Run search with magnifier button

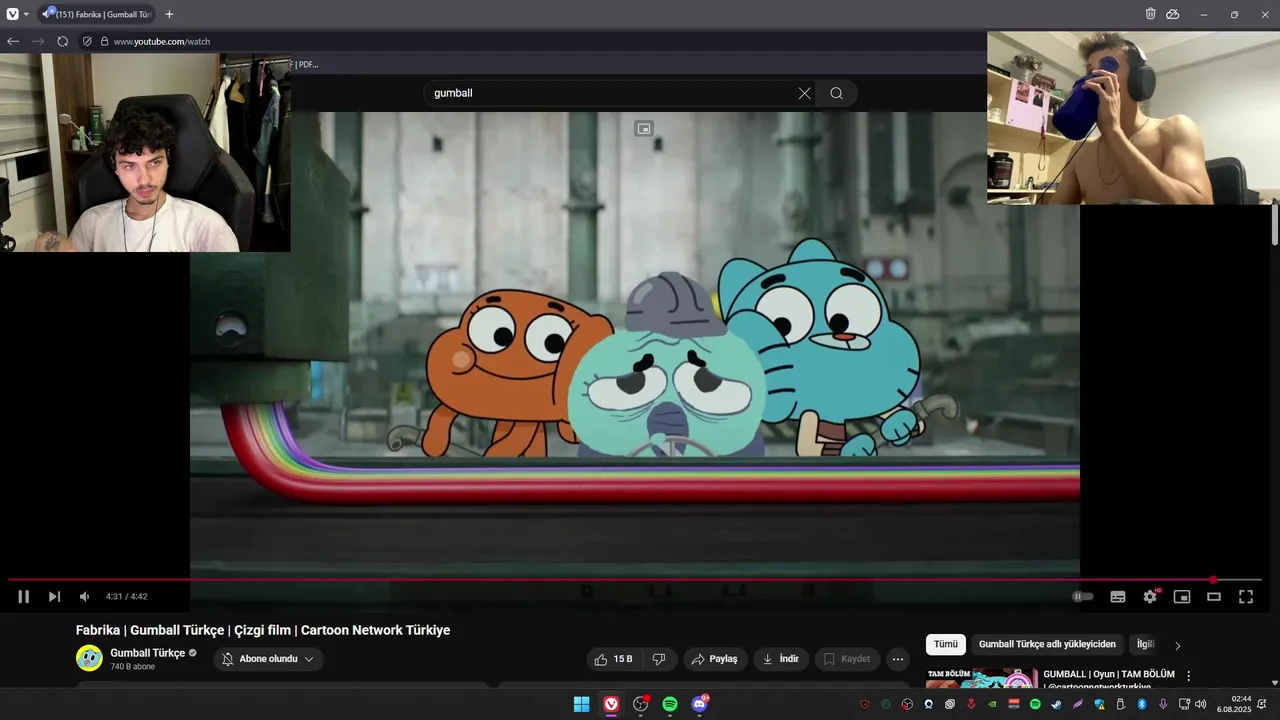coord(836,93)
